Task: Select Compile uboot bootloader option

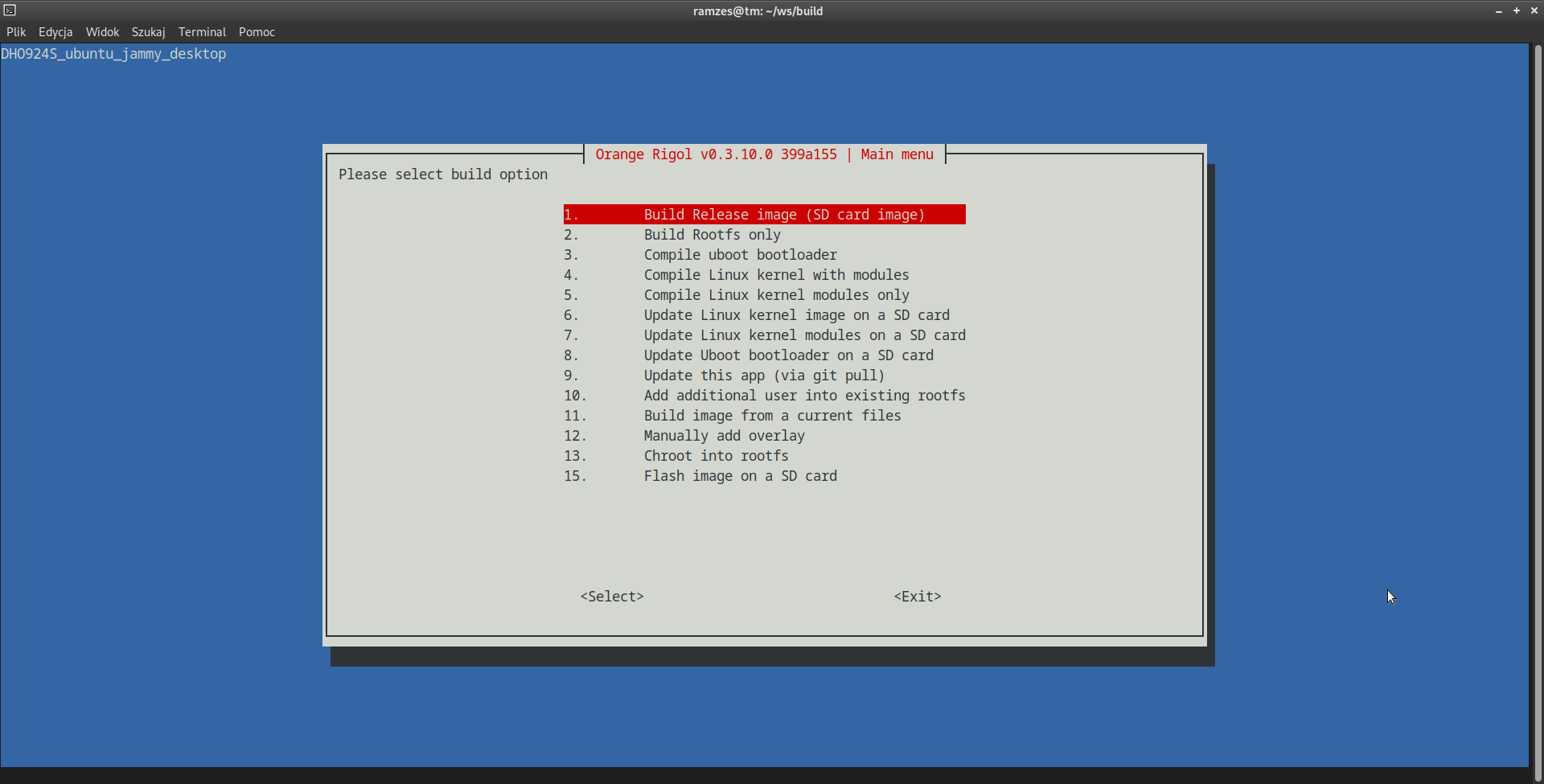Action: (x=765, y=255)
